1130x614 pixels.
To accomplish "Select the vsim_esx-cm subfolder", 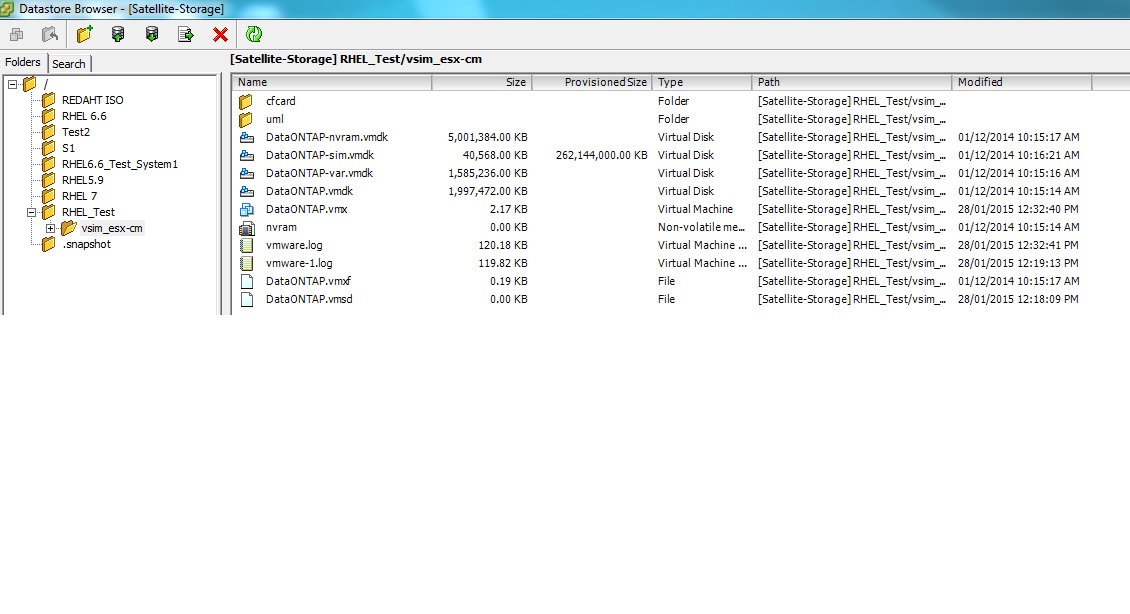I will coord(112,228).
